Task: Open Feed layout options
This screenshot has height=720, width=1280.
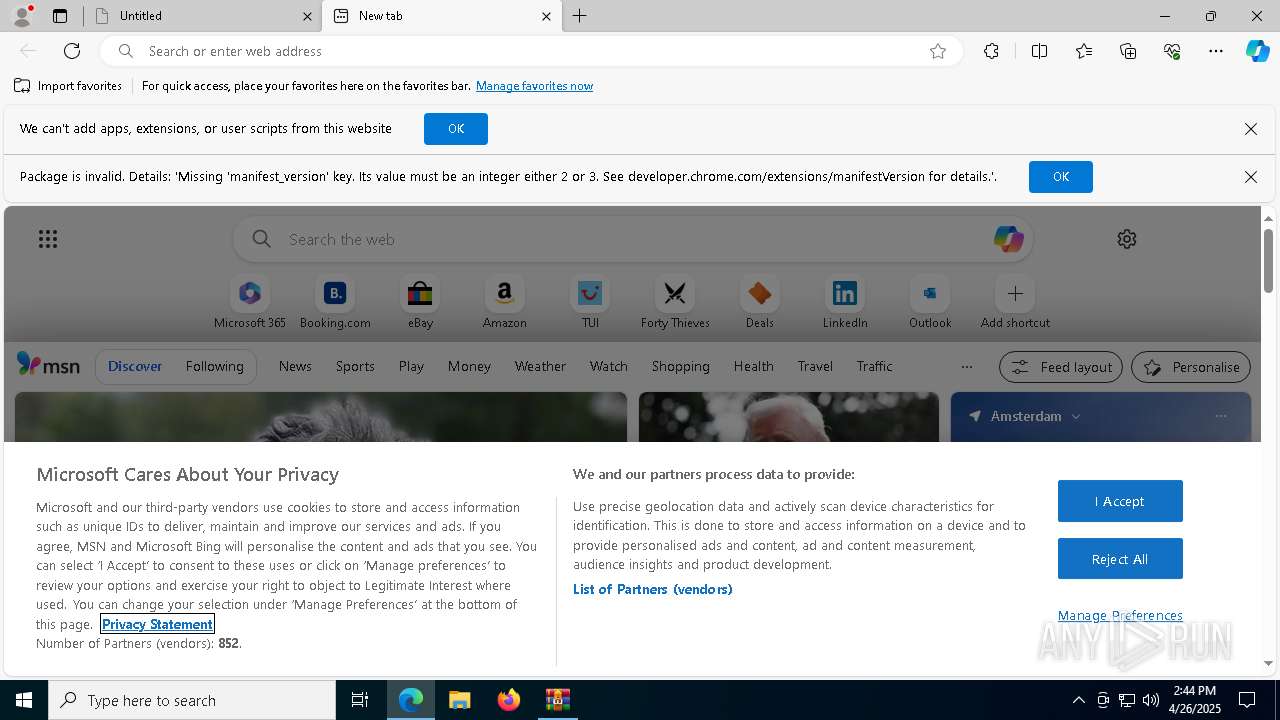Action: pyautogui.click(x=1061, y=367)
